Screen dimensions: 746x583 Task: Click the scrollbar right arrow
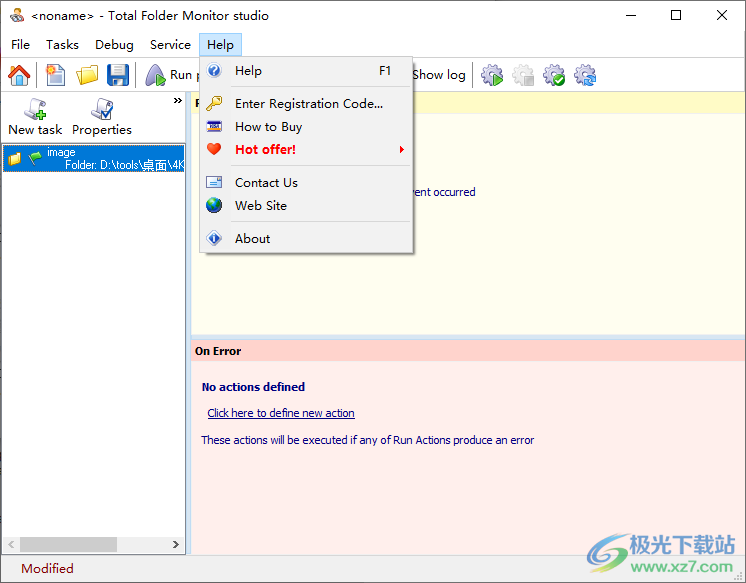coord(176,544)
